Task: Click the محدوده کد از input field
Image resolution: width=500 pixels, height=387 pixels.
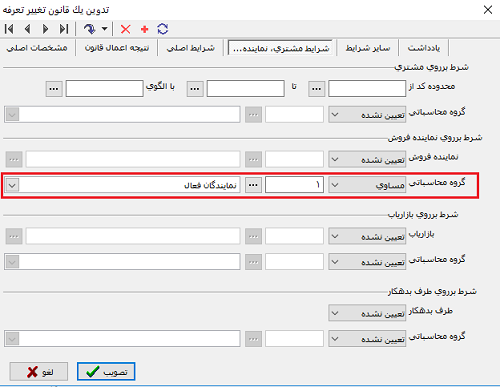Action: point(367,89)
